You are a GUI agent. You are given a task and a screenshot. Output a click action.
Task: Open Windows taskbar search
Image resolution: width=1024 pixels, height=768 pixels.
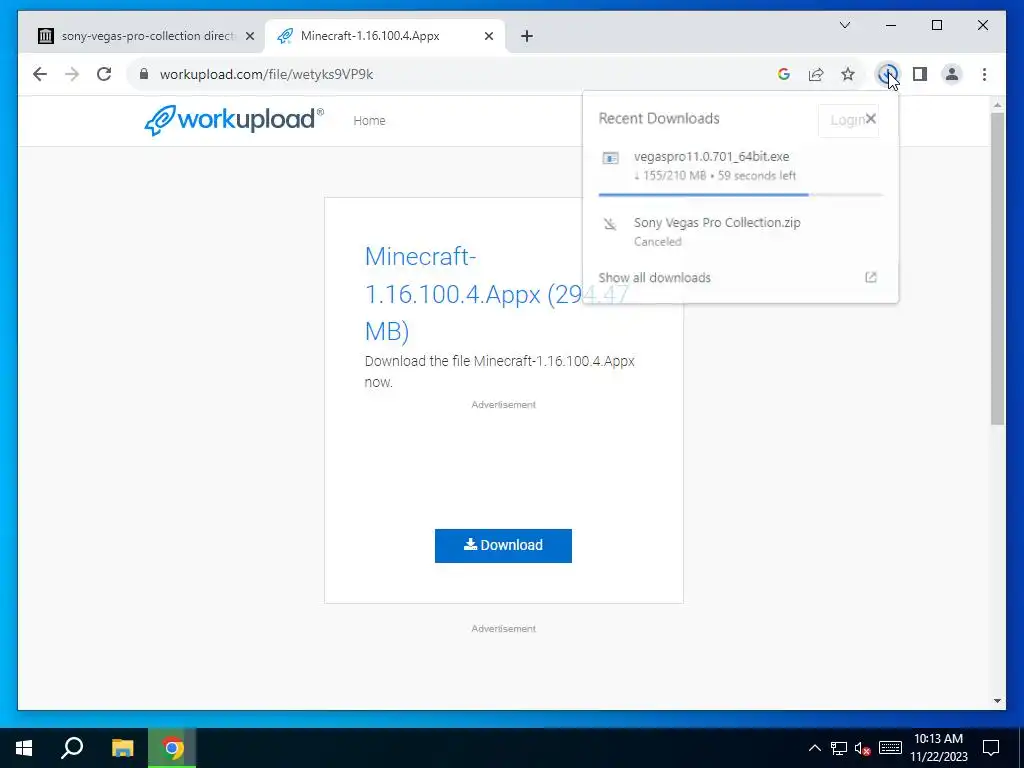tap(72, 748)
